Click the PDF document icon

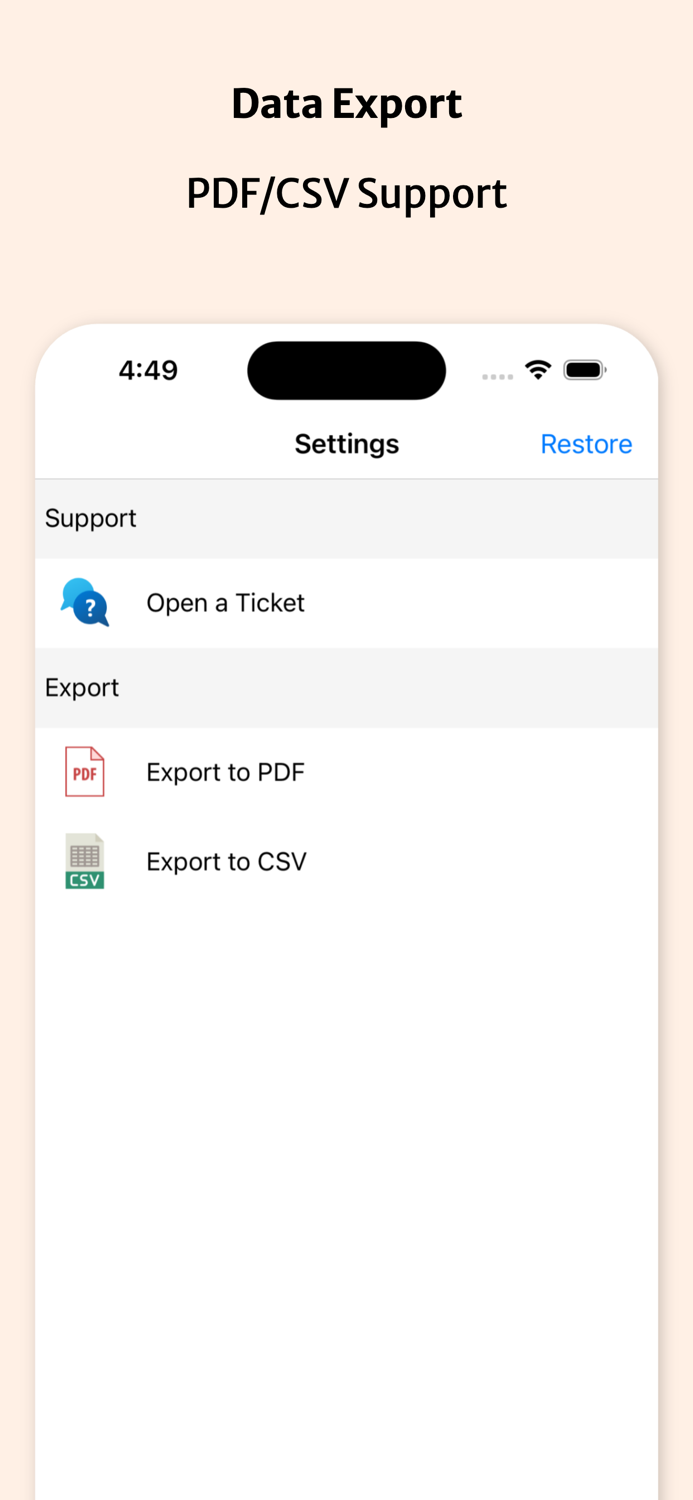84,771
